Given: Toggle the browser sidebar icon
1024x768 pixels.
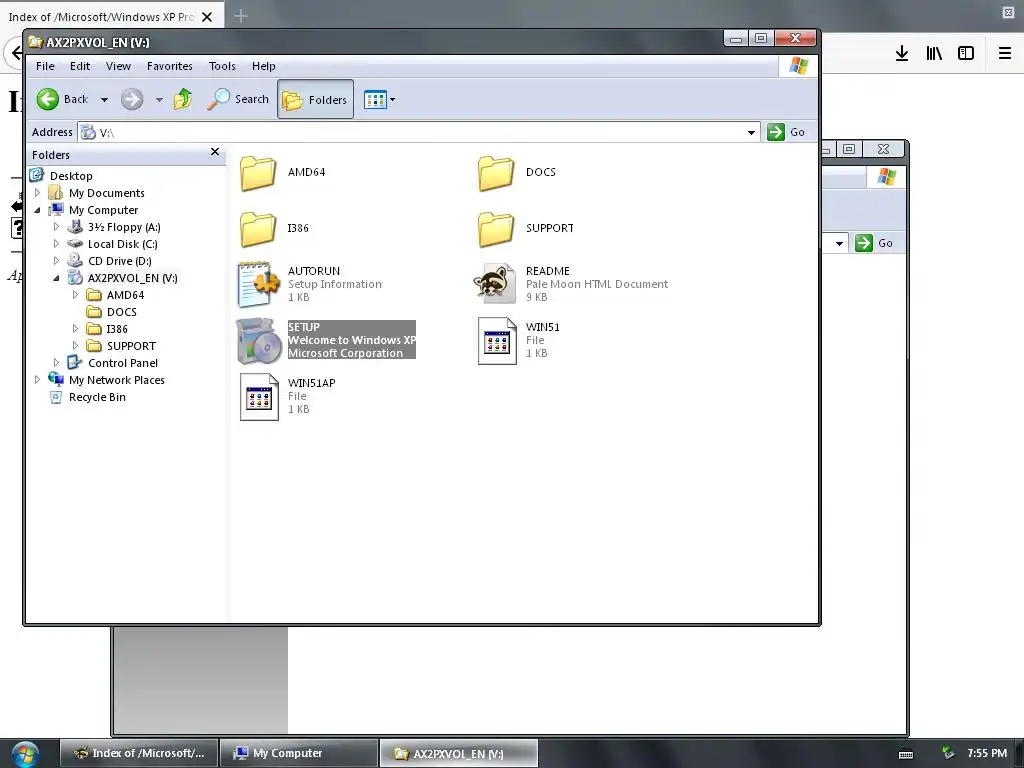Looking at the screenshot, I should [966, 54].
